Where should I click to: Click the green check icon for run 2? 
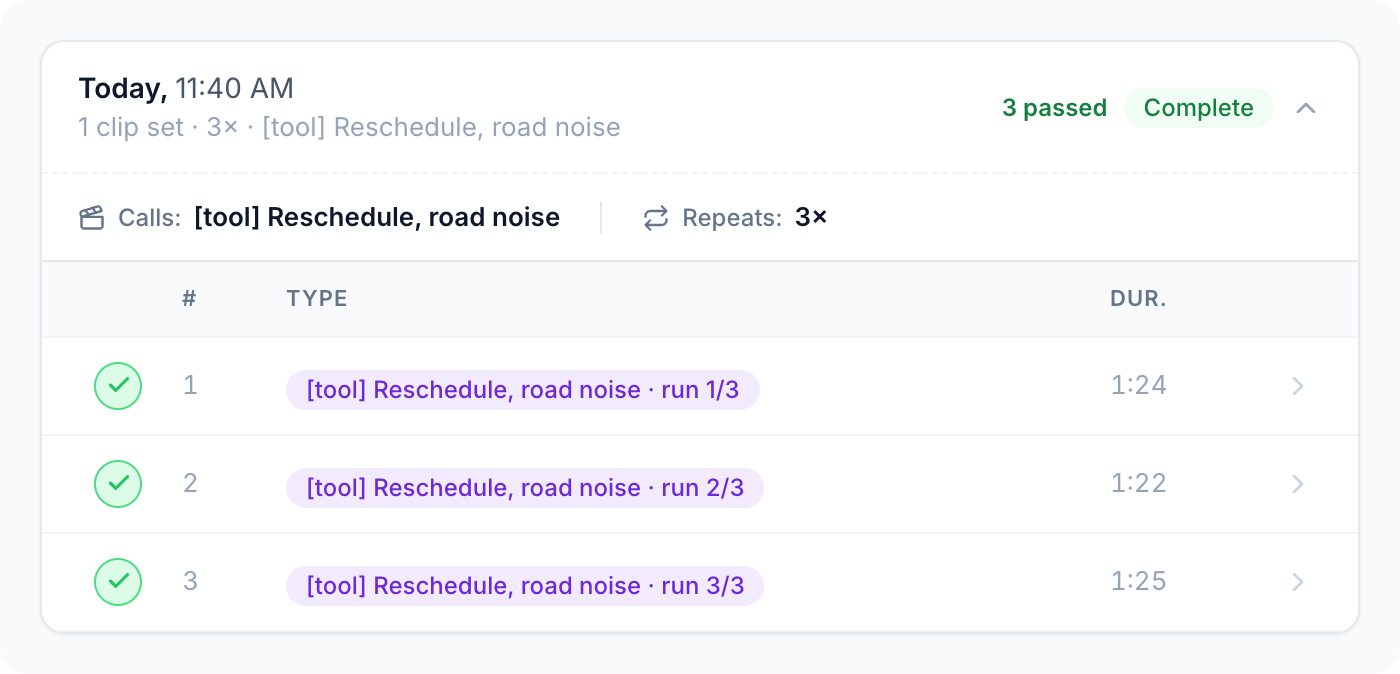pos(118,484)
